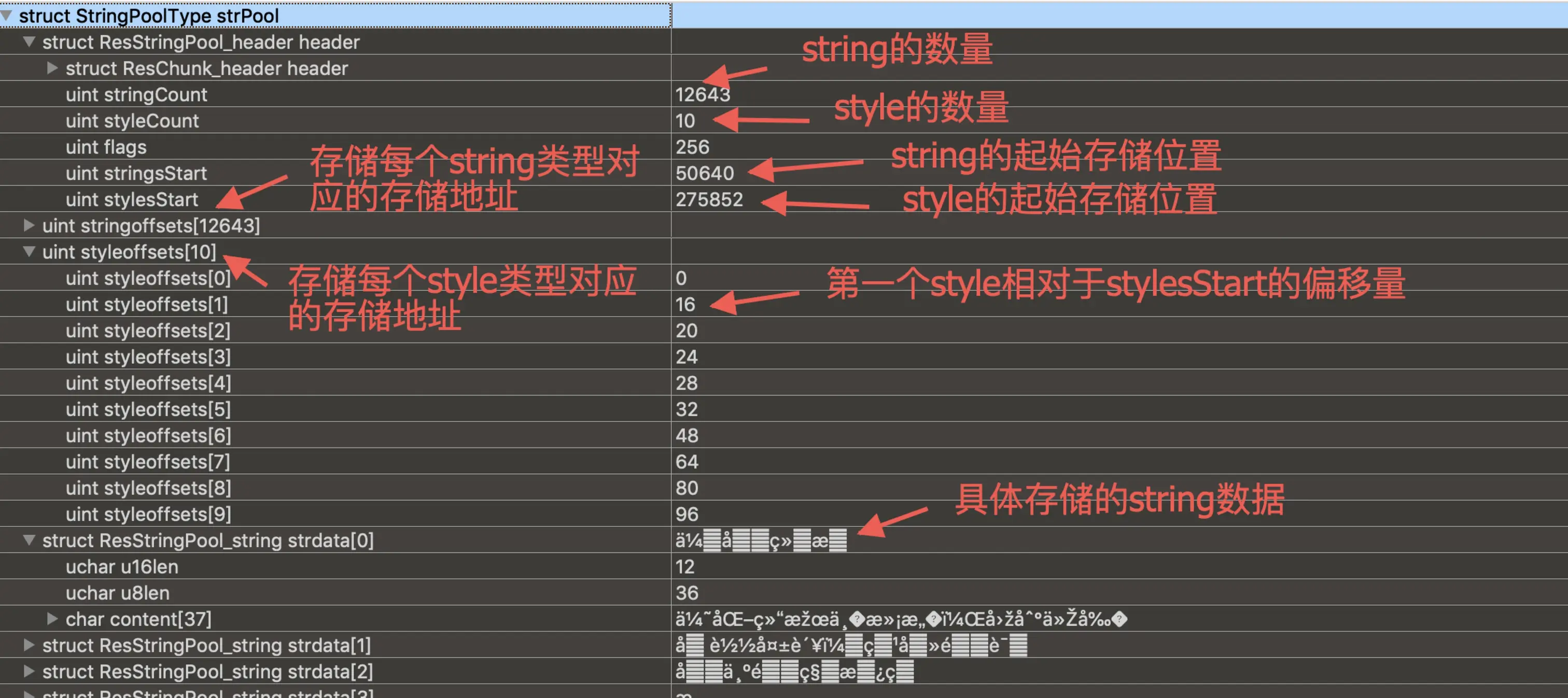Viewport: 1568px width, 698px height.
Task: Expand the strdata[2] struct node
Action: point(29,671)
